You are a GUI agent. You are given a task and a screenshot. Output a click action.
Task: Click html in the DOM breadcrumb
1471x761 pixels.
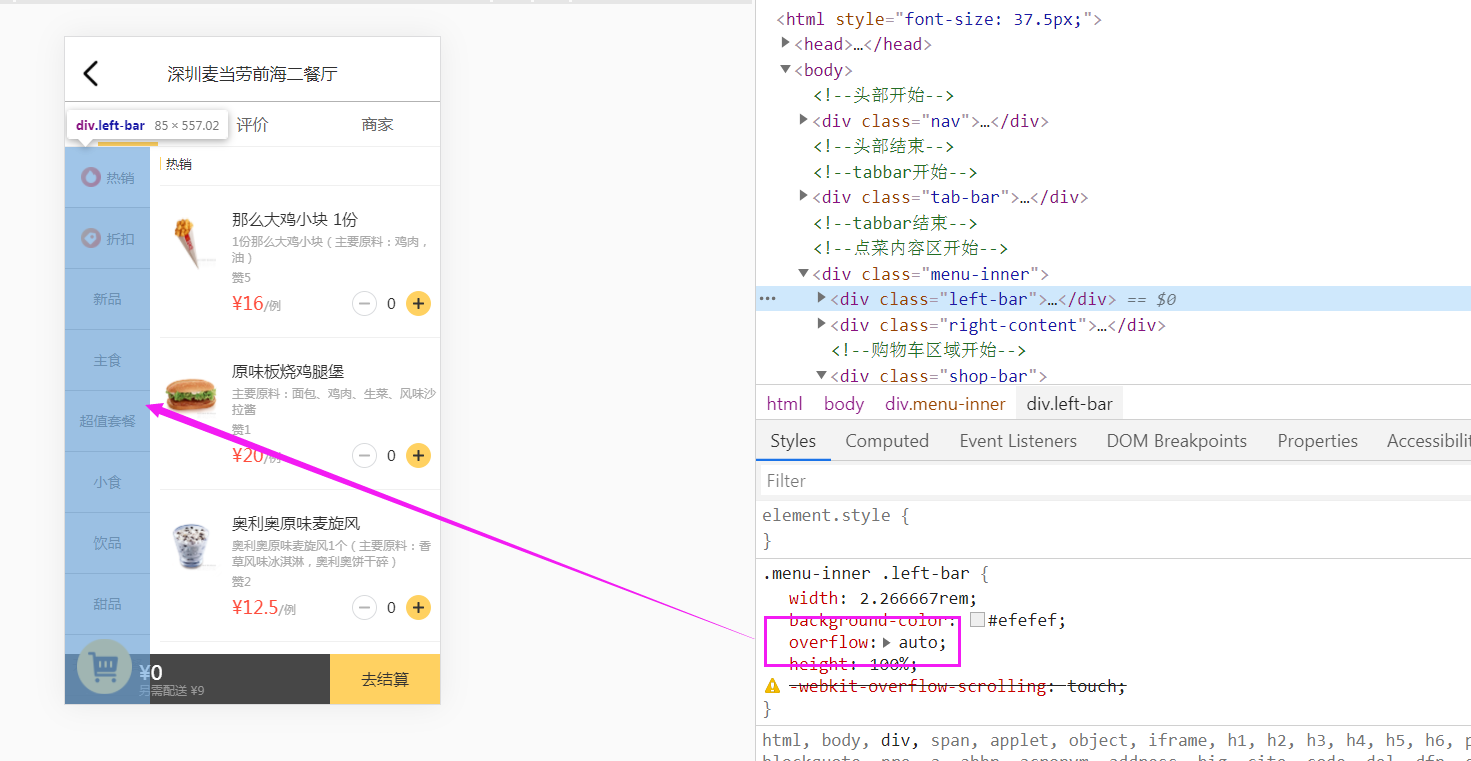(785, 404)
